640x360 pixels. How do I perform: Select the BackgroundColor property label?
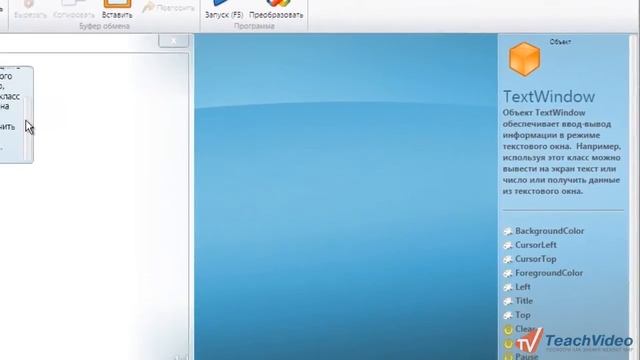coord(549,231)
